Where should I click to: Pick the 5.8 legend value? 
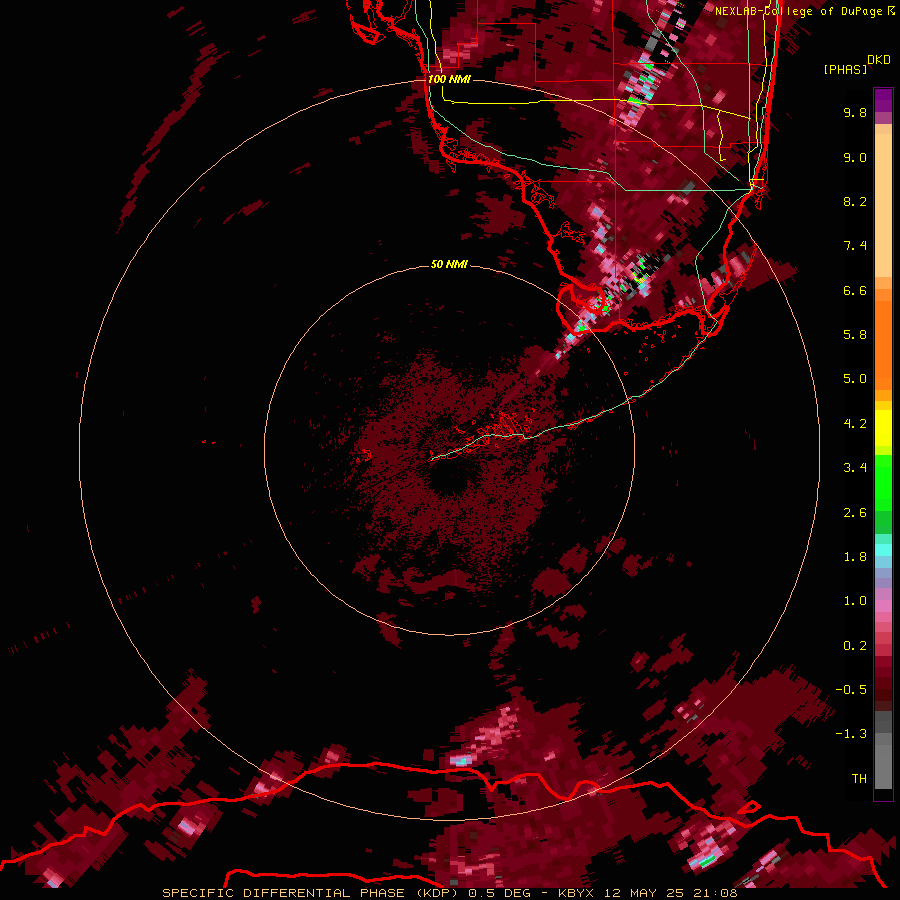pos(855,335)
